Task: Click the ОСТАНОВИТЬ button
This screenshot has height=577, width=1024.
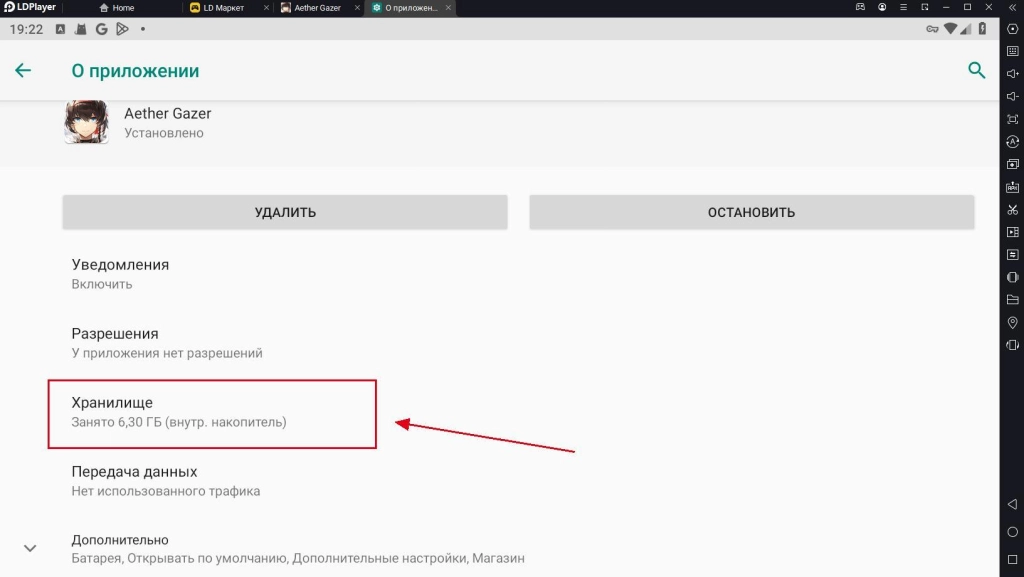Action: click(751, 212)
